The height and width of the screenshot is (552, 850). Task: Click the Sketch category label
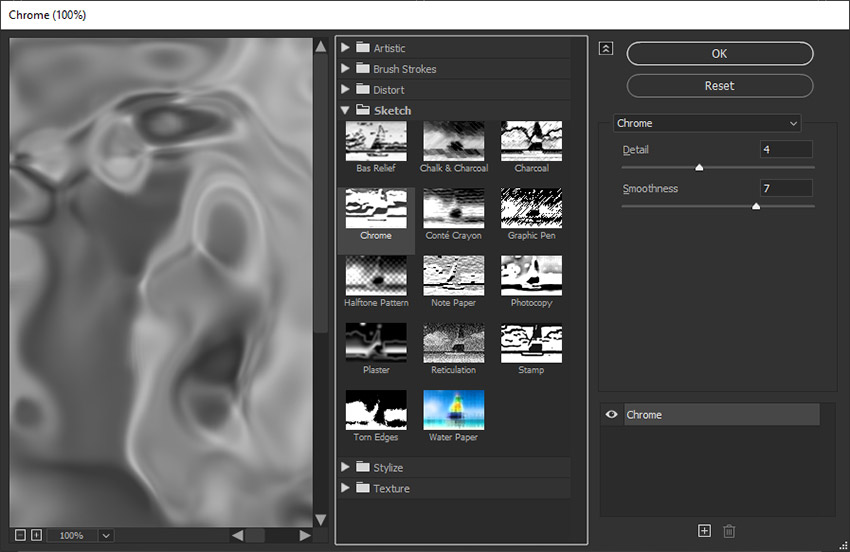pyautogui.click(x=392, y=111)
